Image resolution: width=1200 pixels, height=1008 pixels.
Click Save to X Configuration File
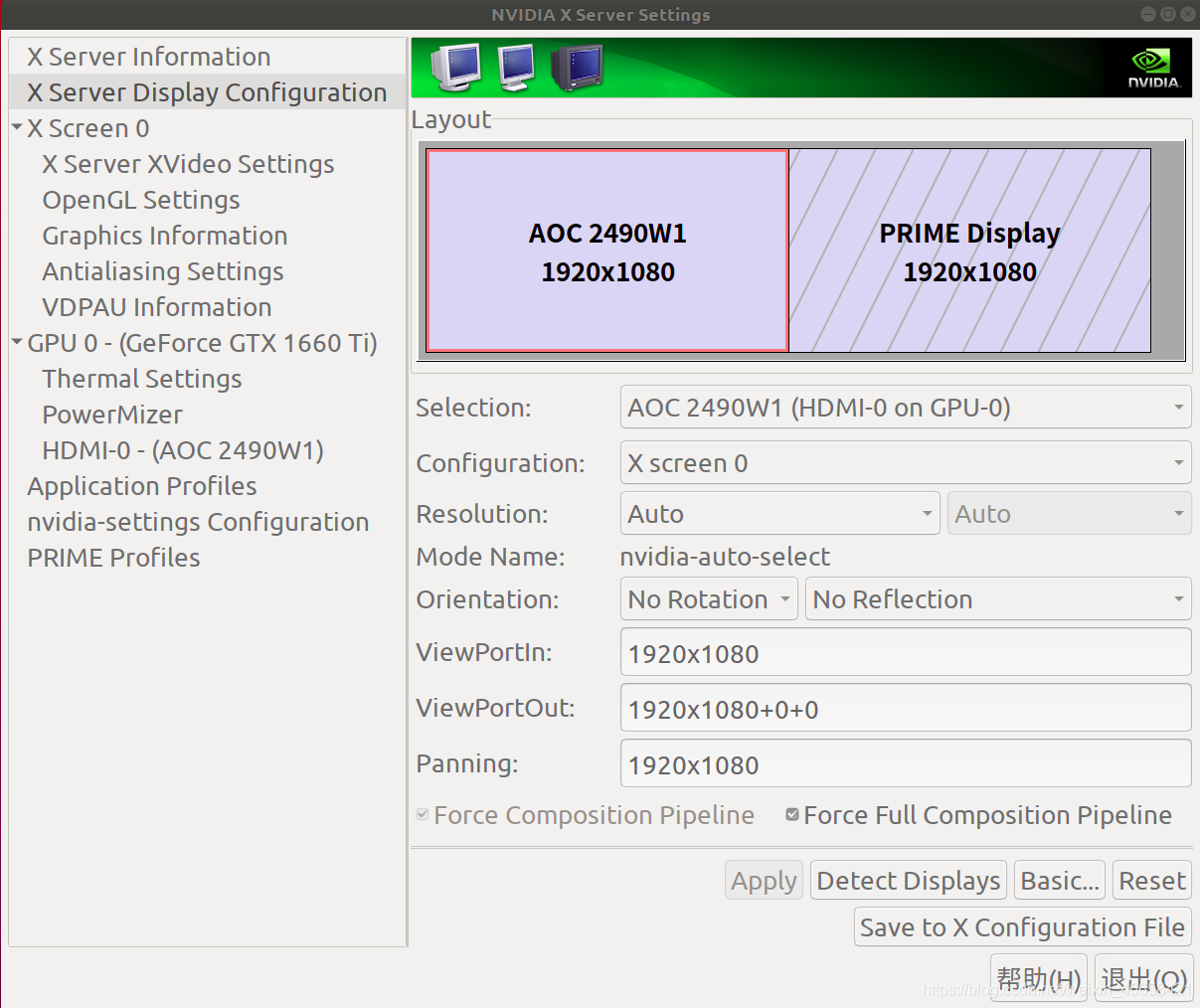(x=1023, y=927)
